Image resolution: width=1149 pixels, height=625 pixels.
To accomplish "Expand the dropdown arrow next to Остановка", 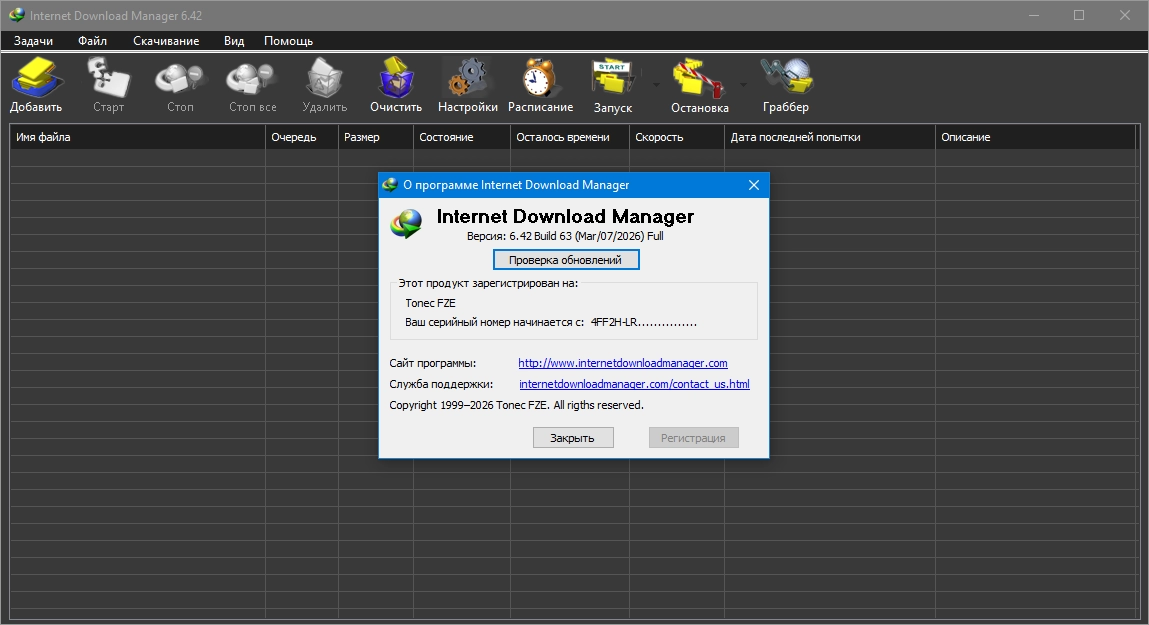I will 743,85.
